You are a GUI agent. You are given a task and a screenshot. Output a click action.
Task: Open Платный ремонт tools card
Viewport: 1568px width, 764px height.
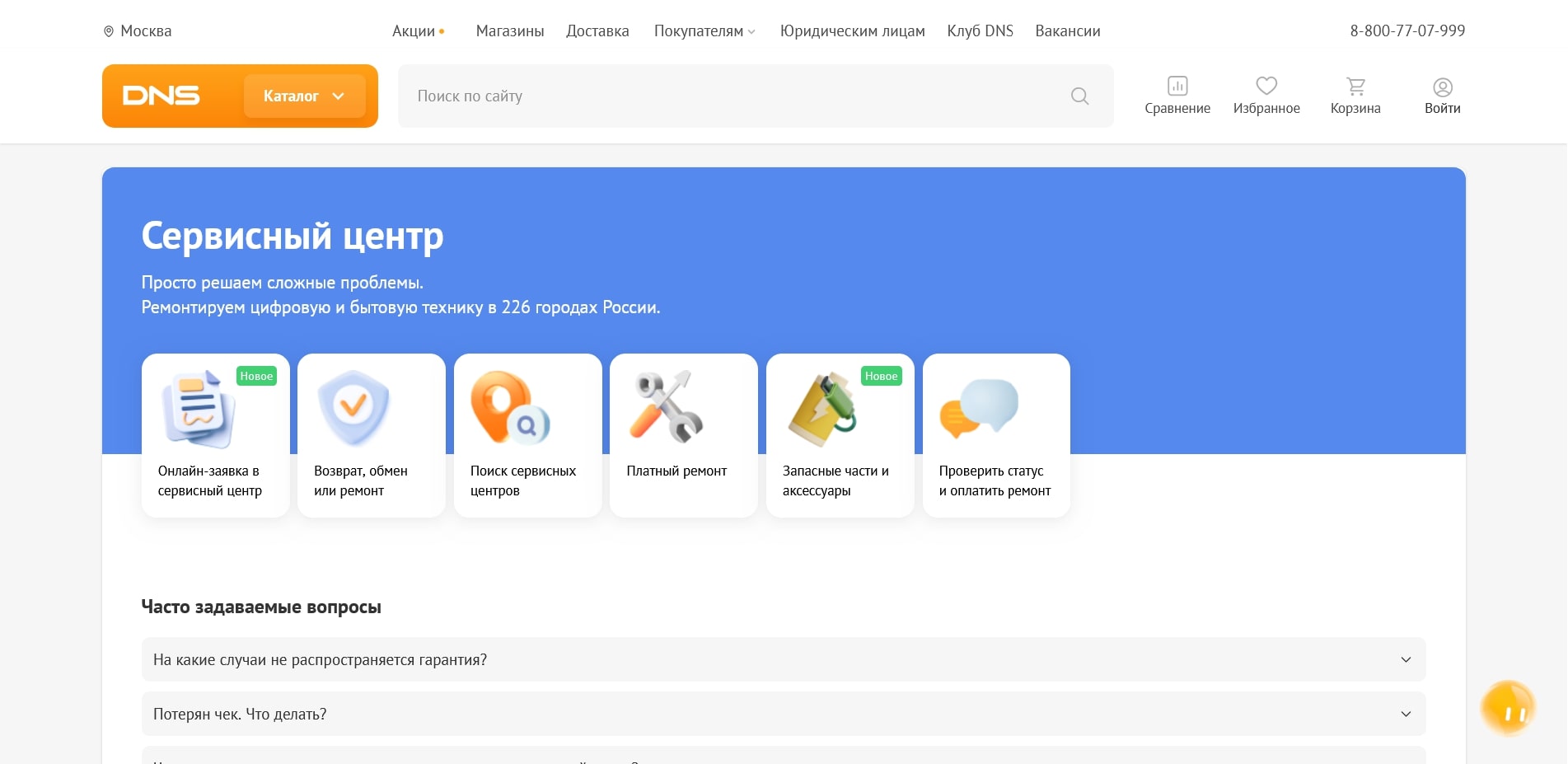(683, 435)
